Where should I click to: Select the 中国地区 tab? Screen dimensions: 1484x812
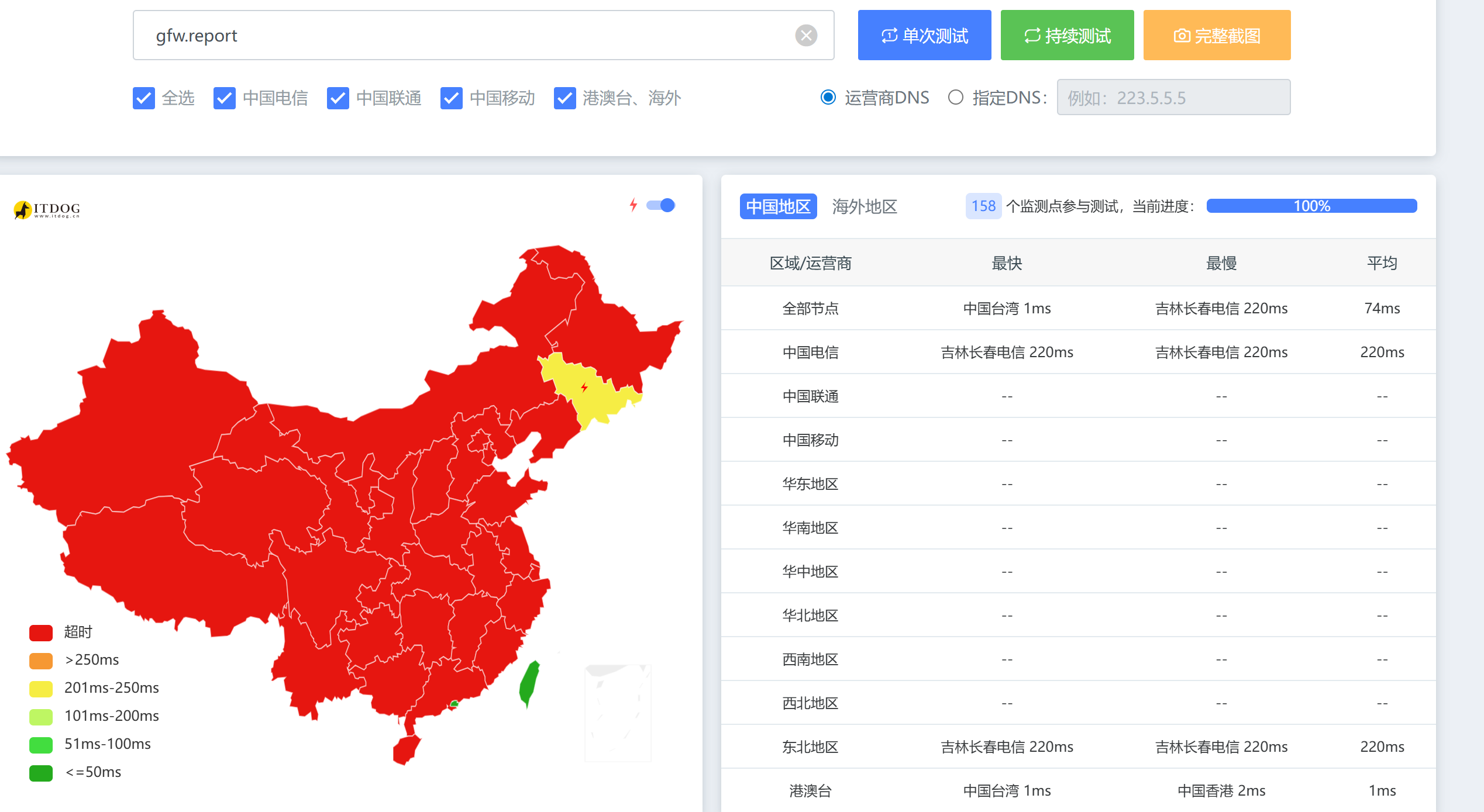coord(777,206)
